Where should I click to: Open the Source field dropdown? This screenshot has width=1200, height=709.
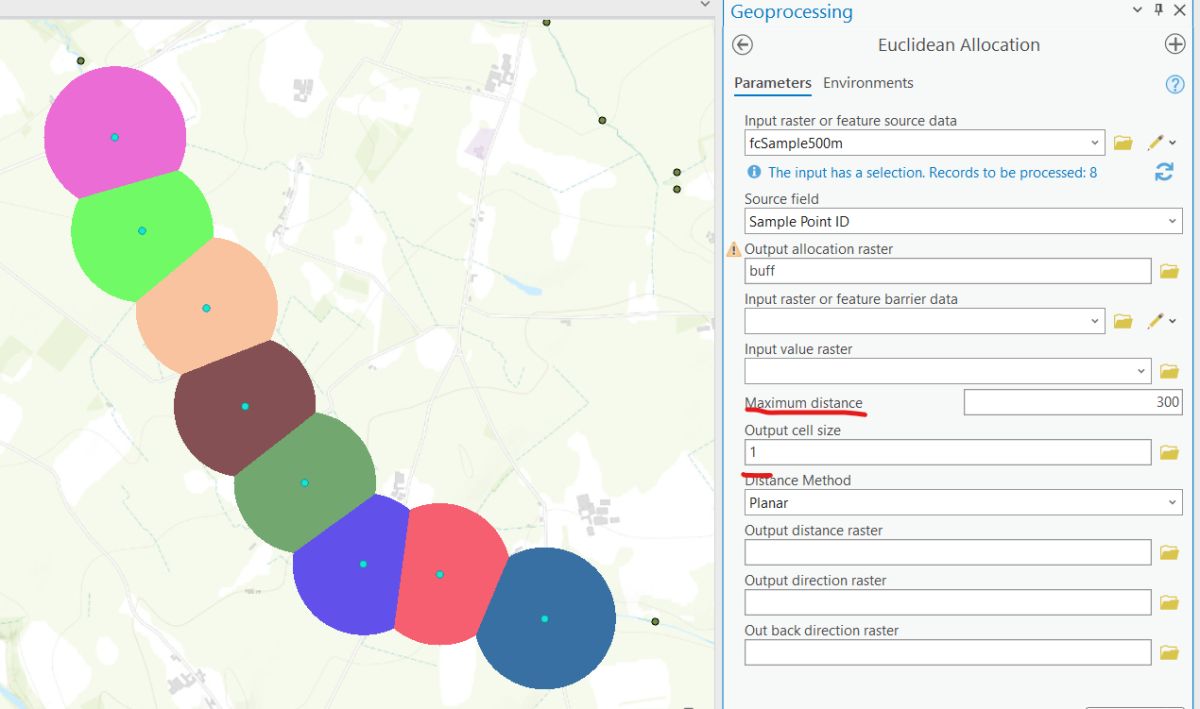tap(1172, 221)
